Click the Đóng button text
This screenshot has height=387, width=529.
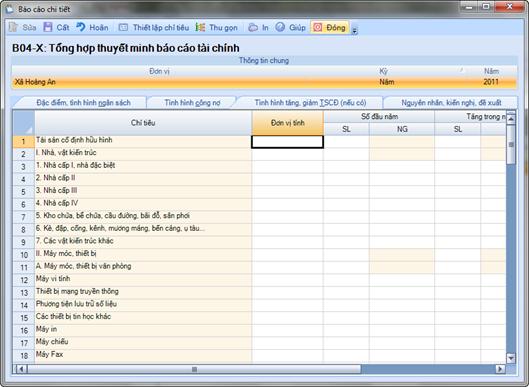tap(336, 28)
